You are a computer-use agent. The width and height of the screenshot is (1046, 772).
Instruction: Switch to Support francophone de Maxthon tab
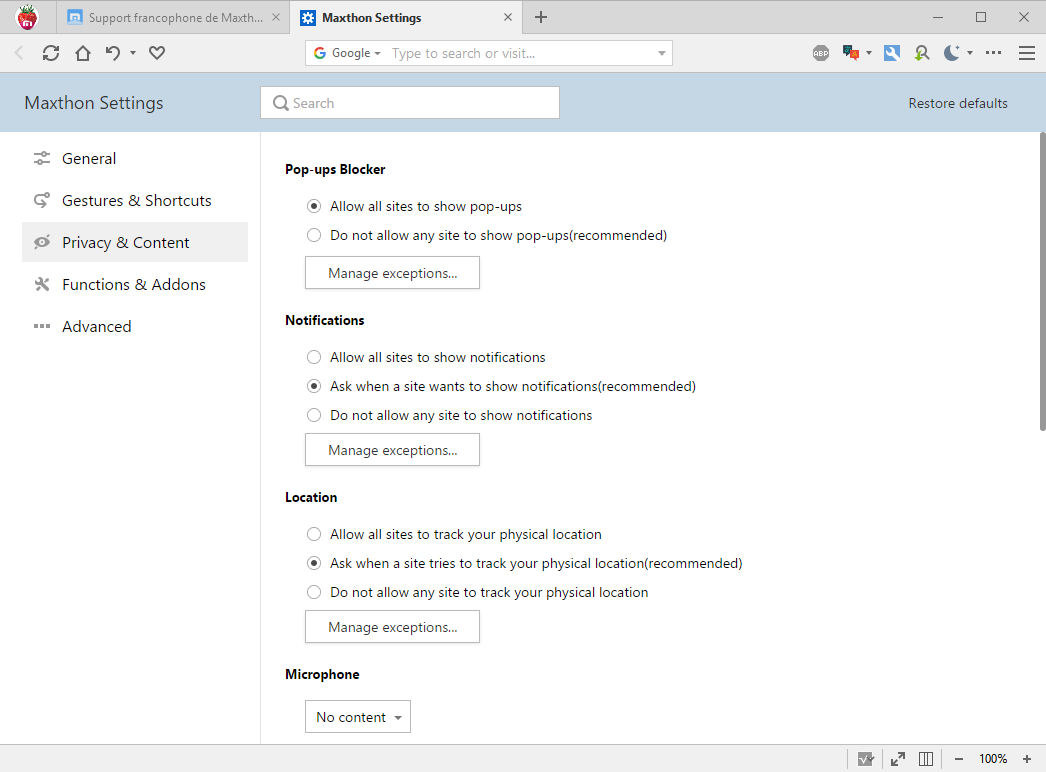(172, 17)
